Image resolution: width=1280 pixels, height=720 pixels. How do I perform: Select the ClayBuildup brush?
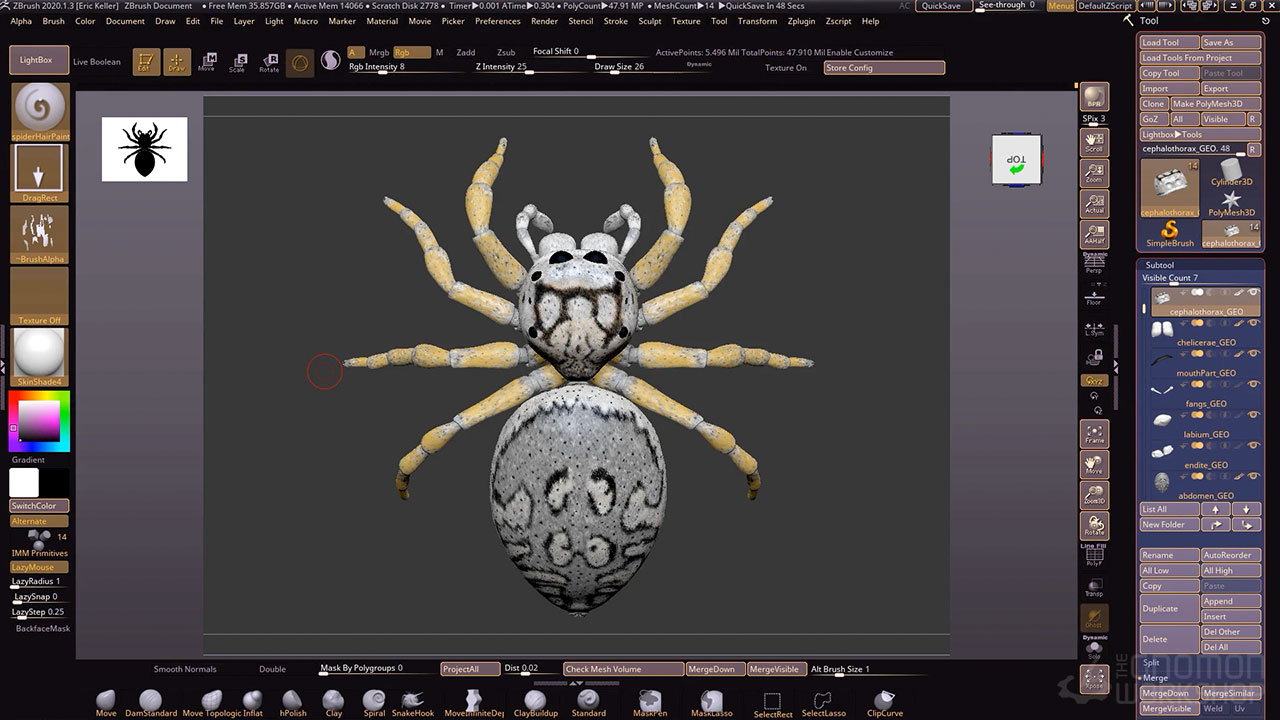(x=536, y=703)
